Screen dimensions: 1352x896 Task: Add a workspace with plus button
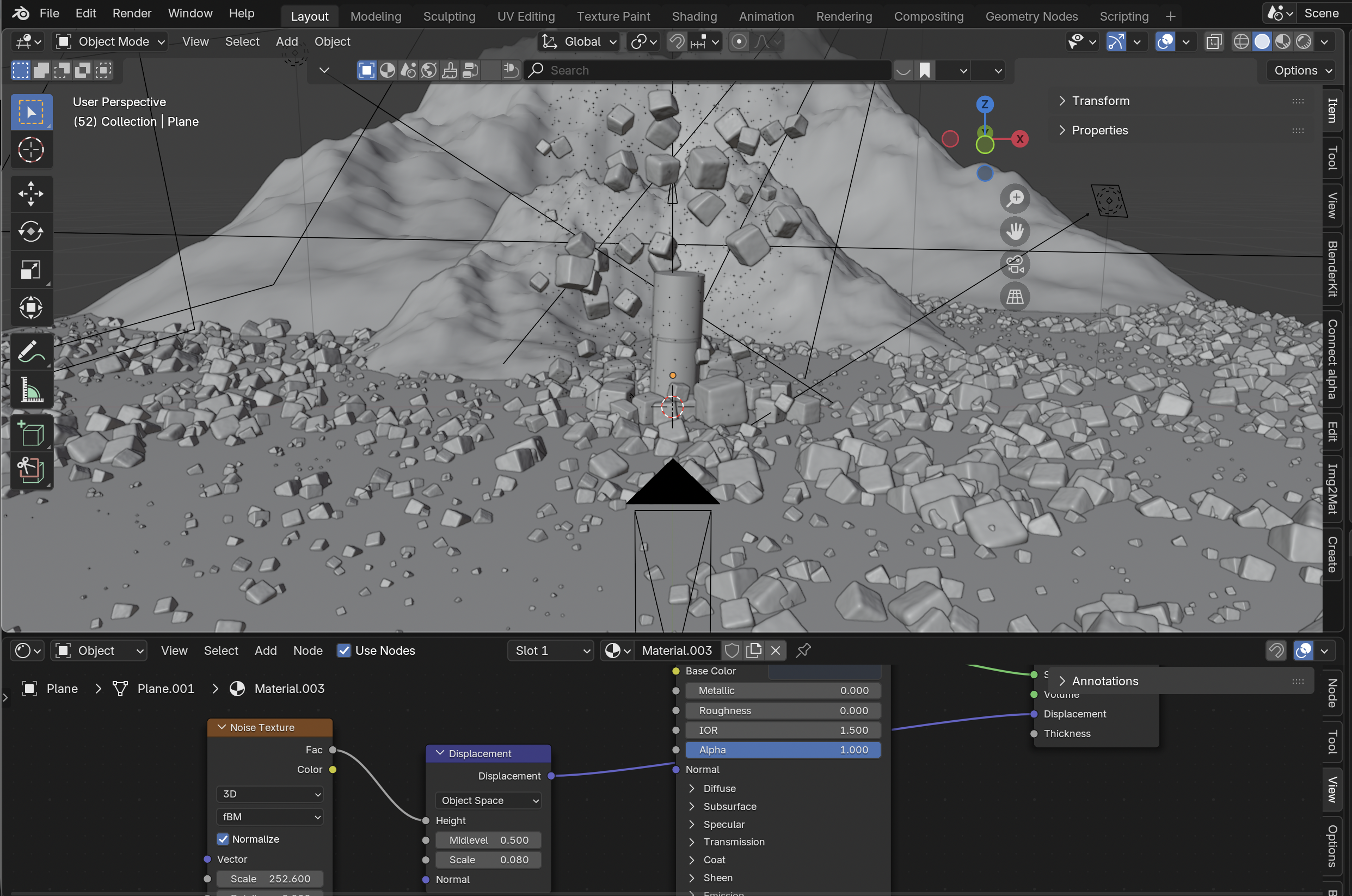[x=1170, y=16]
